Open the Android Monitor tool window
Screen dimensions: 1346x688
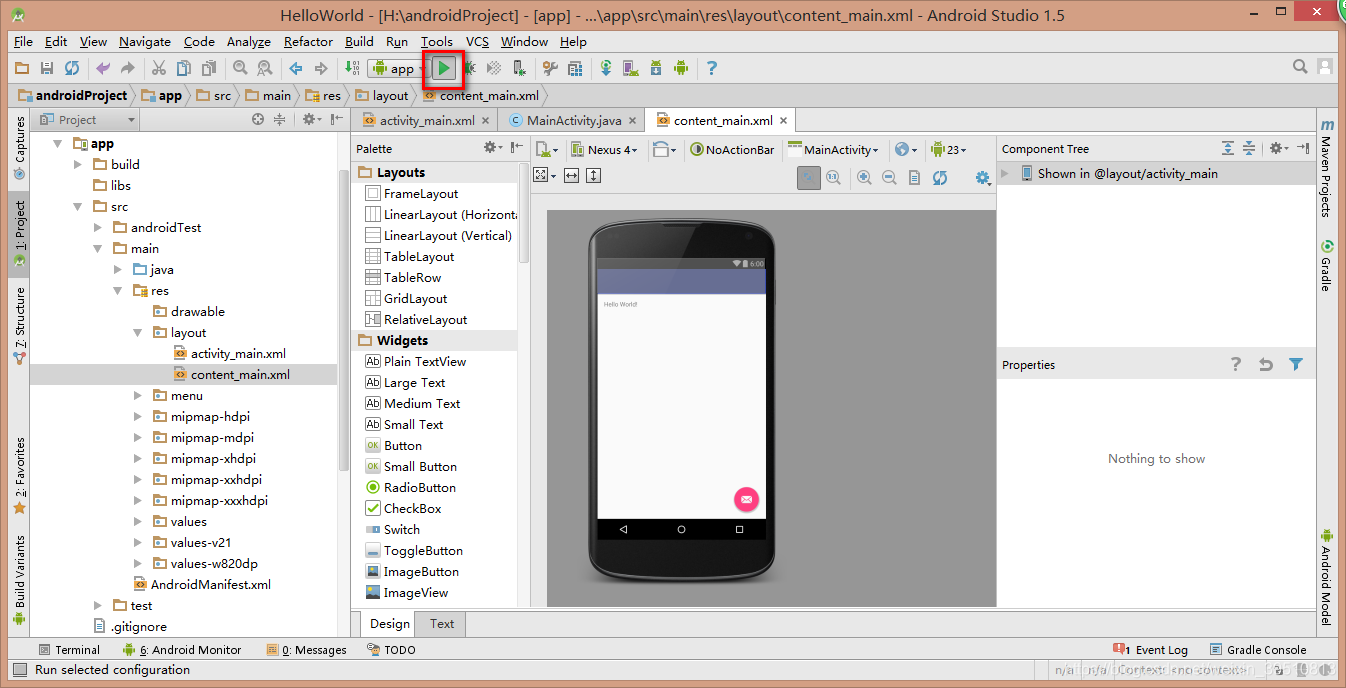[x=182, y=650]
